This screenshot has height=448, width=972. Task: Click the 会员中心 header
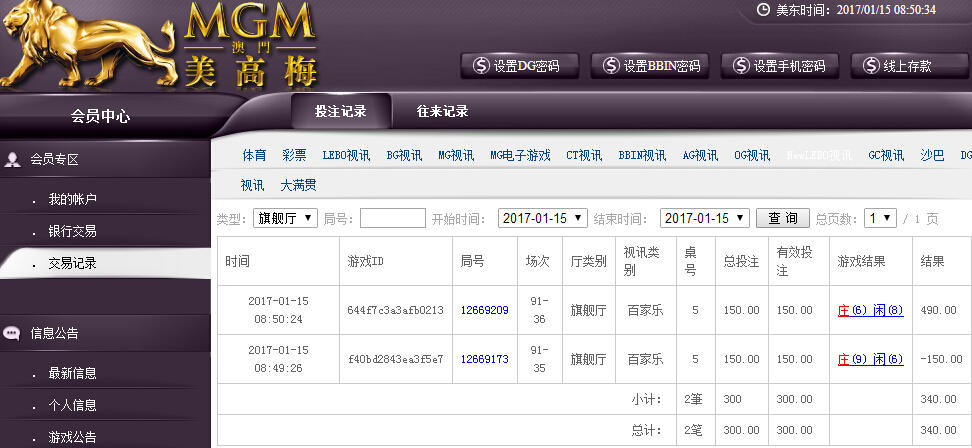click(x=100, y=116)
